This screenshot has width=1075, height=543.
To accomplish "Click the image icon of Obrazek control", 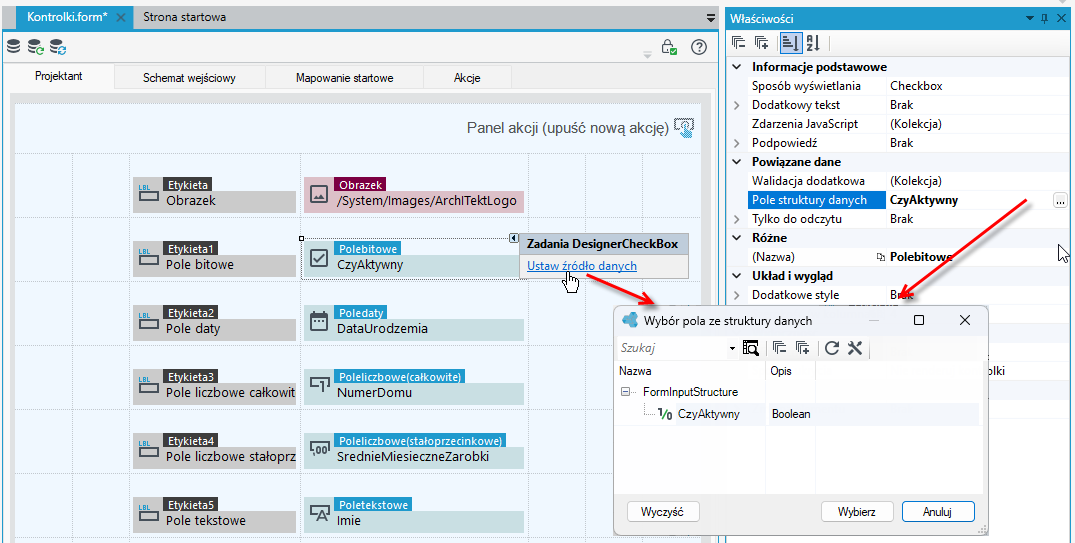I will 319,194.
